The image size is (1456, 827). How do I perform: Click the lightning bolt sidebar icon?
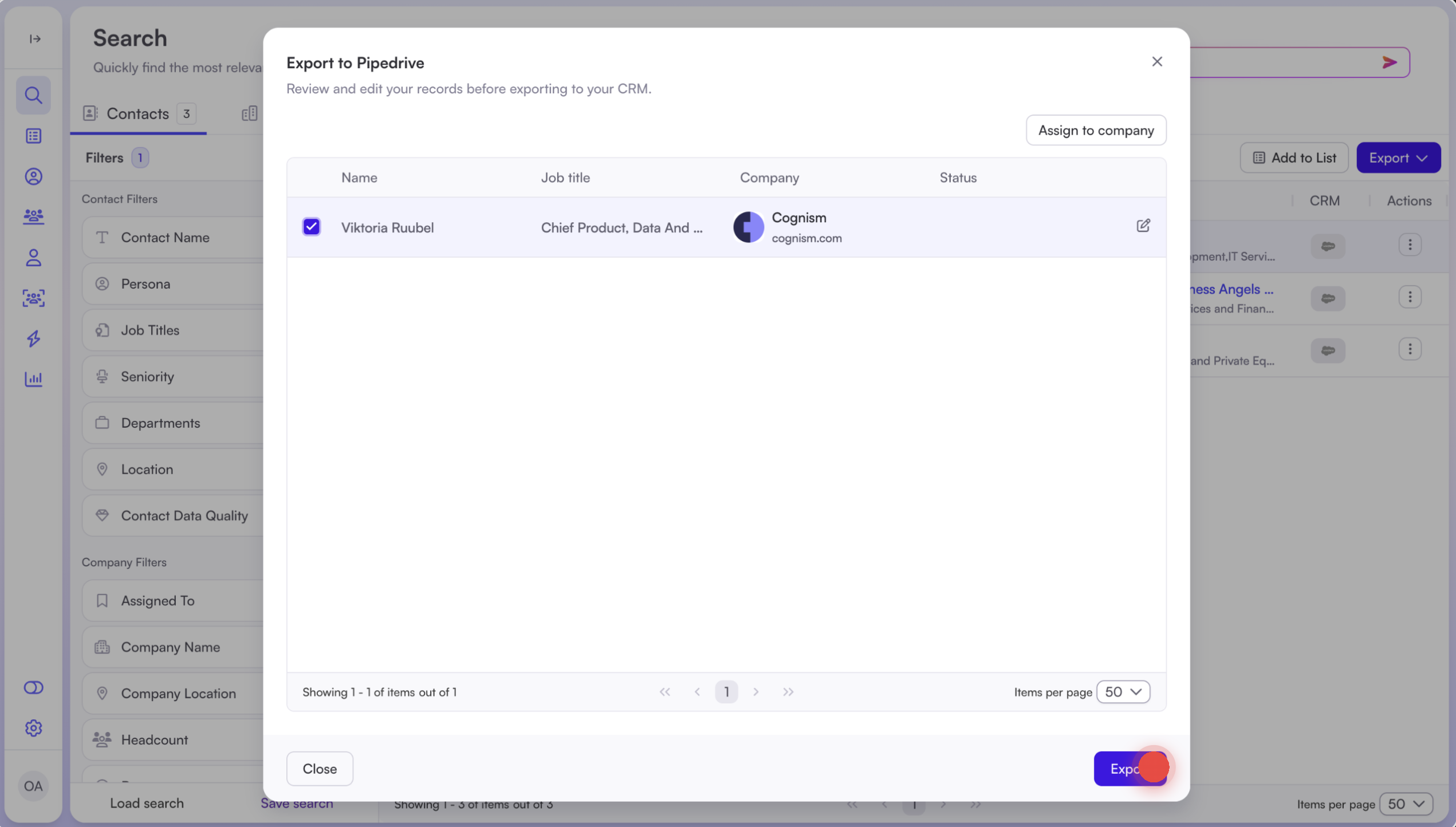click(33, 338)
